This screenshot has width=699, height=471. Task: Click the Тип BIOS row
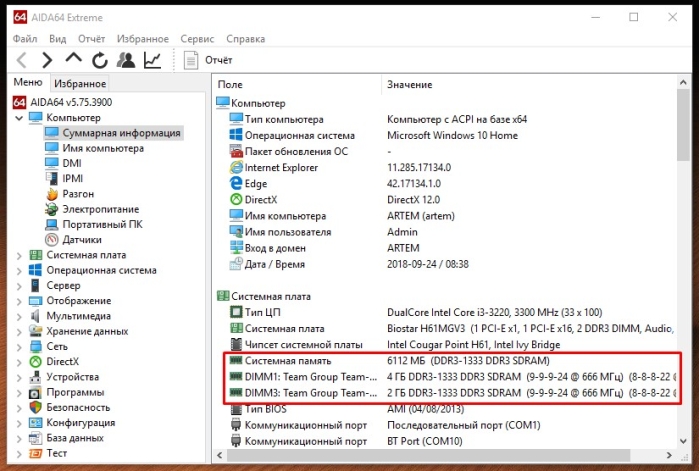click(446, 409)
